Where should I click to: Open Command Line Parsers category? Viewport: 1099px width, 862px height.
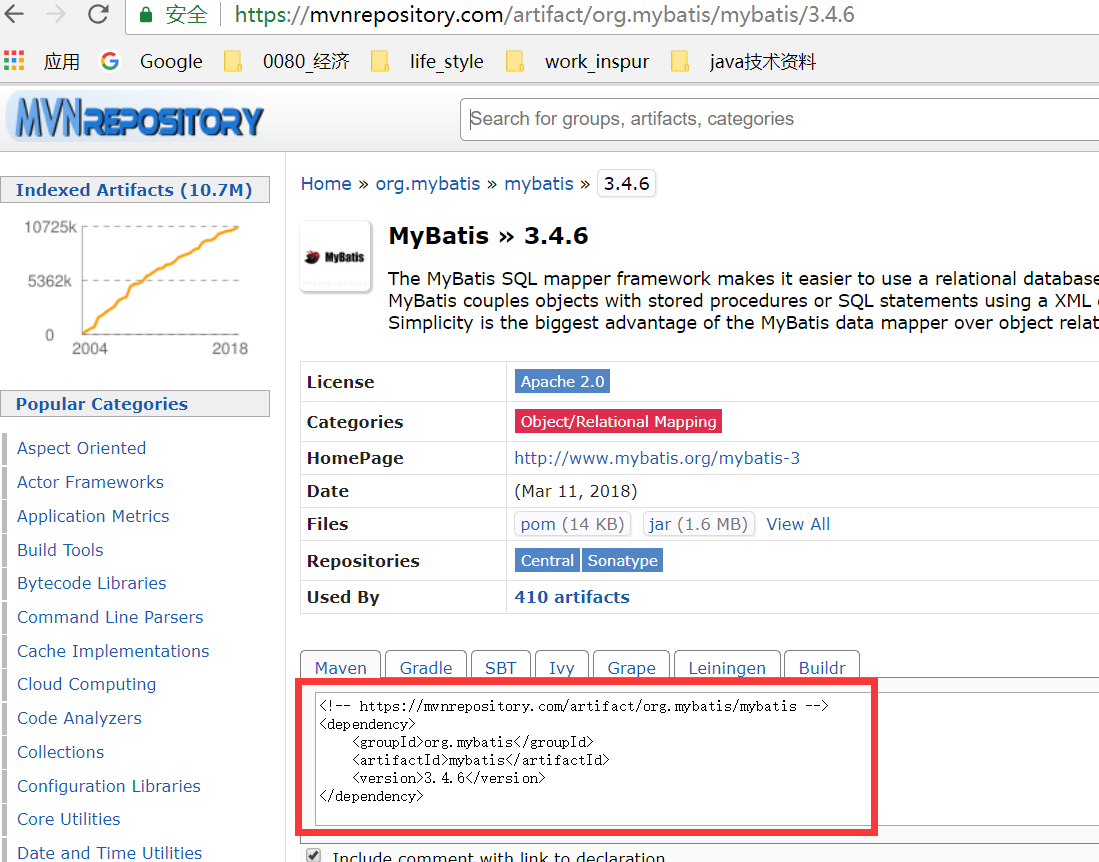(110, 617)
